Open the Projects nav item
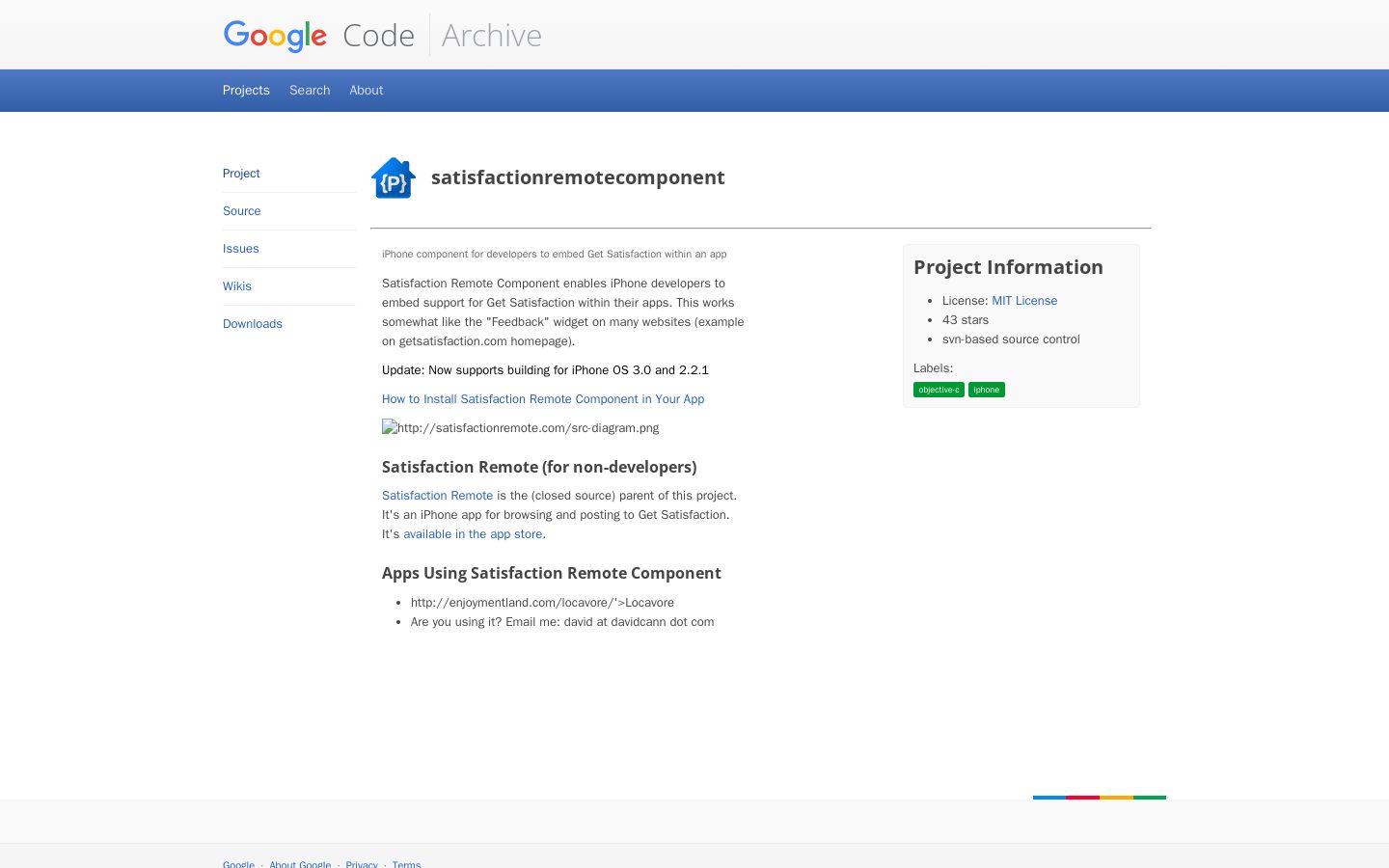This screenshot has height=868, width=1389. [246, 90]
